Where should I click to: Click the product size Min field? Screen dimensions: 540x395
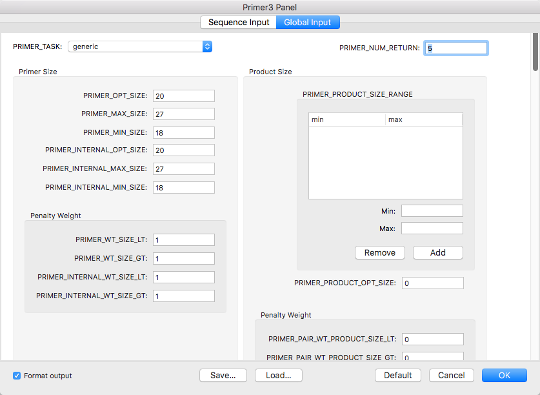432,211
